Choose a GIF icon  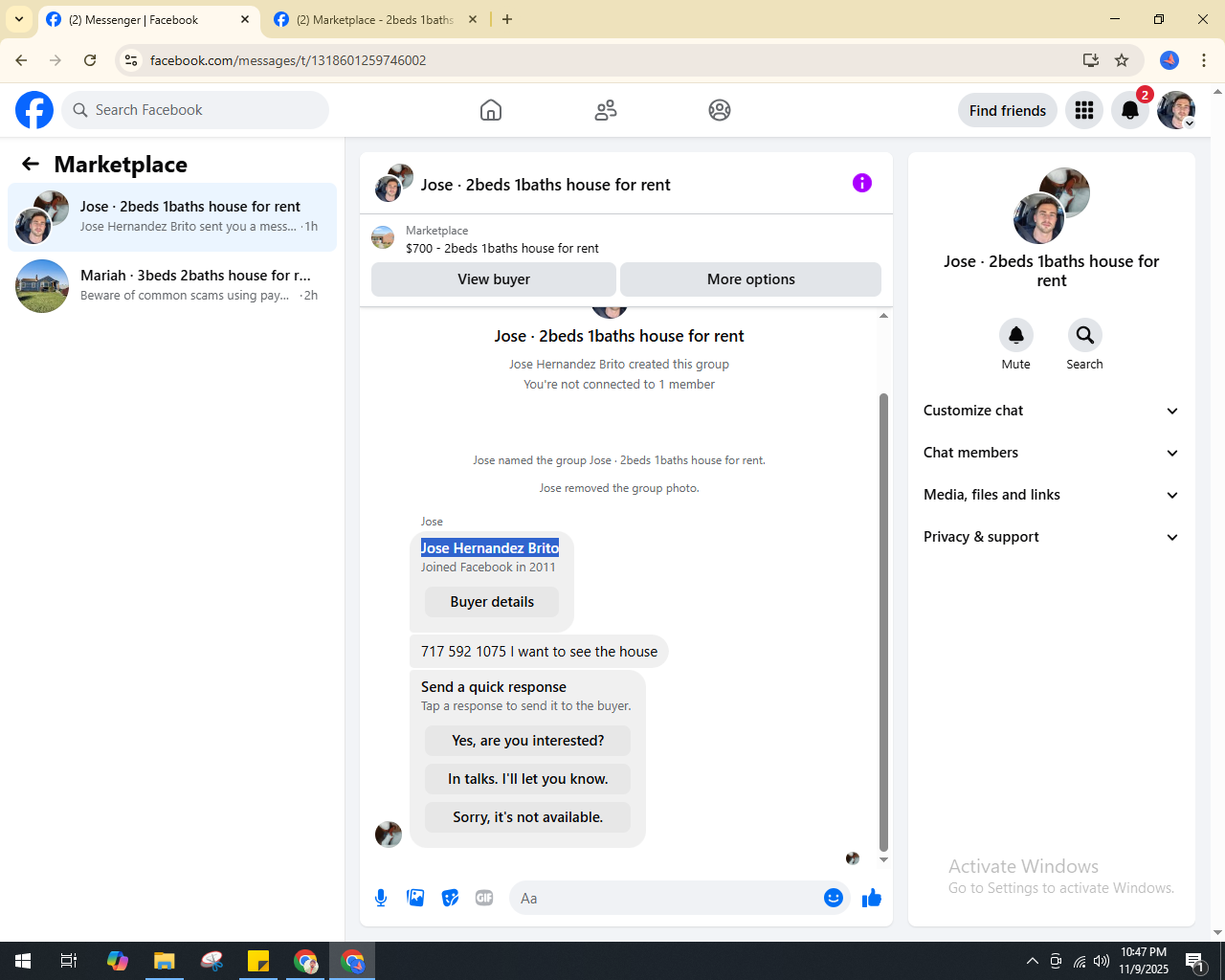point(484,898)
